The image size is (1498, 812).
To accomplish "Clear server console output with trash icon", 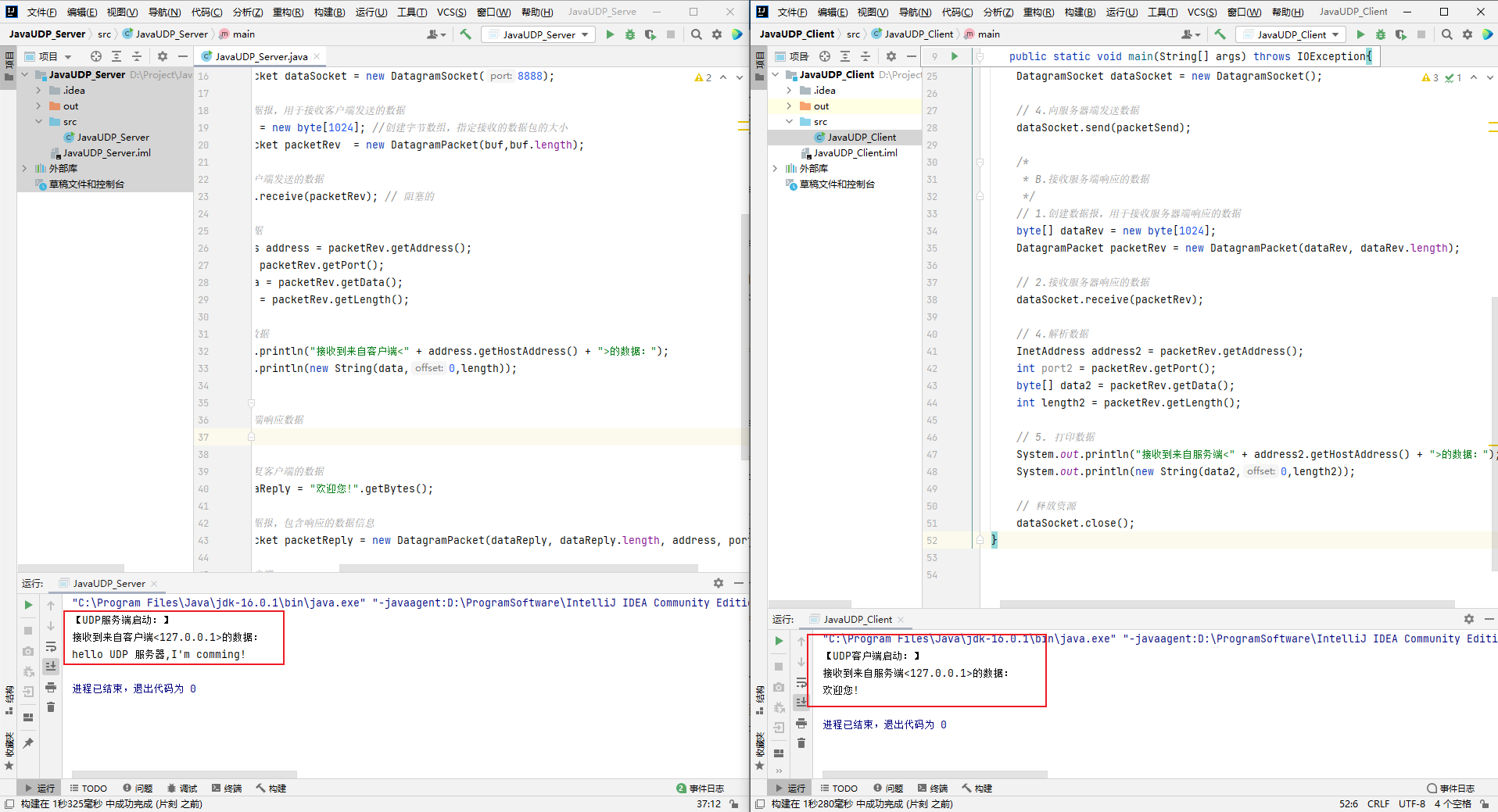I will pyautogui.click(x=51, y=706).
